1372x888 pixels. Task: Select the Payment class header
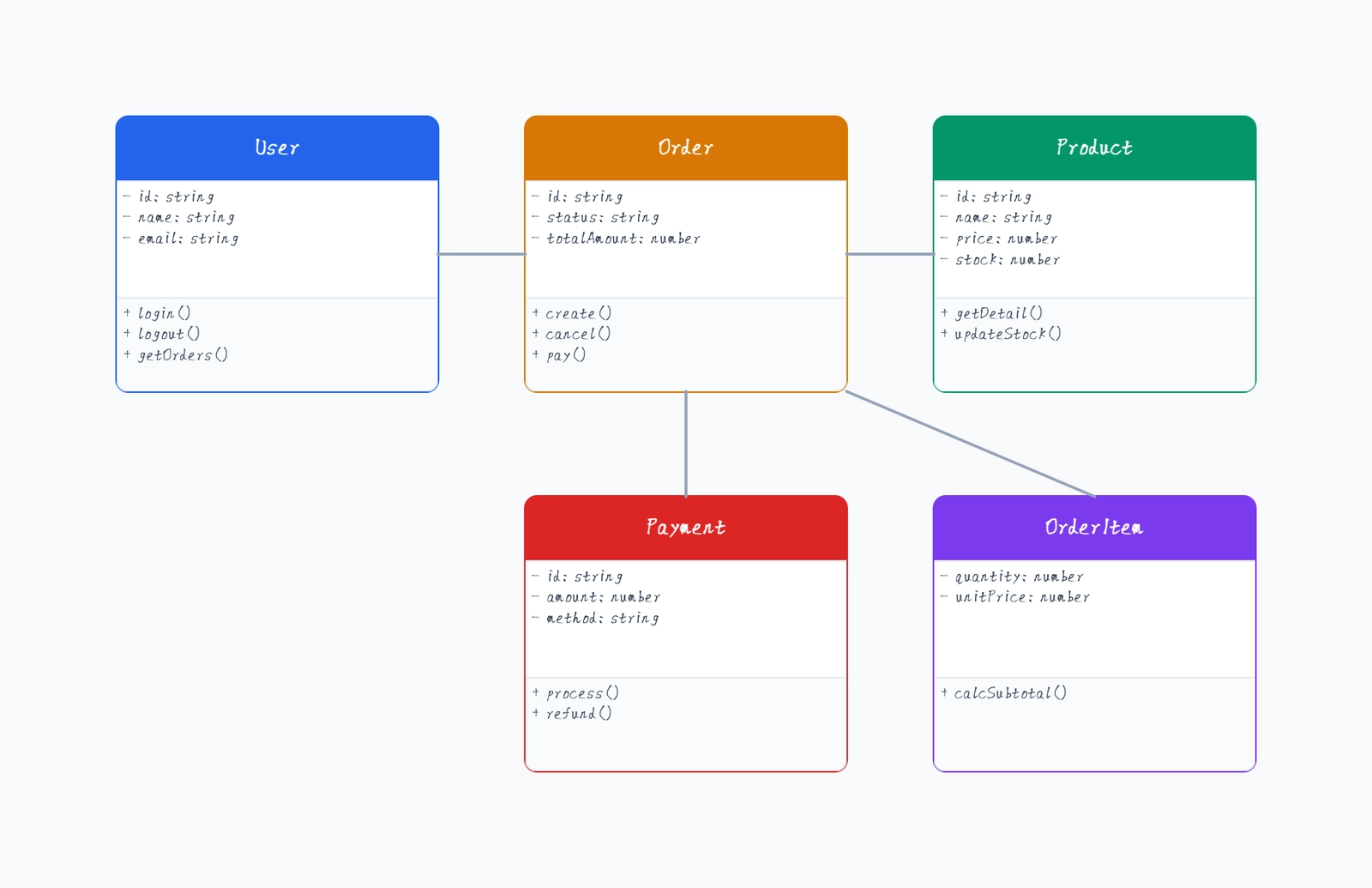[x=686, y=528]
